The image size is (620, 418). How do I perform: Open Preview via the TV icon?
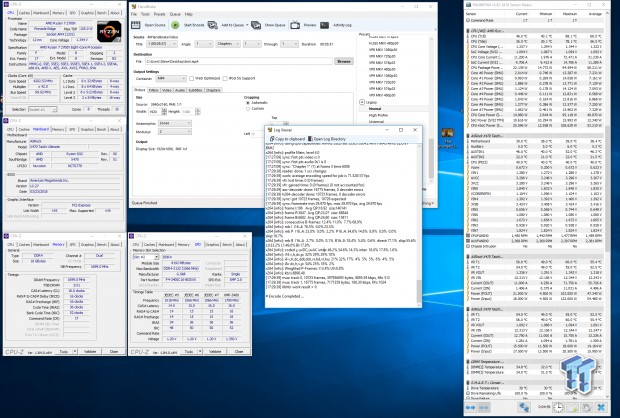295,25
